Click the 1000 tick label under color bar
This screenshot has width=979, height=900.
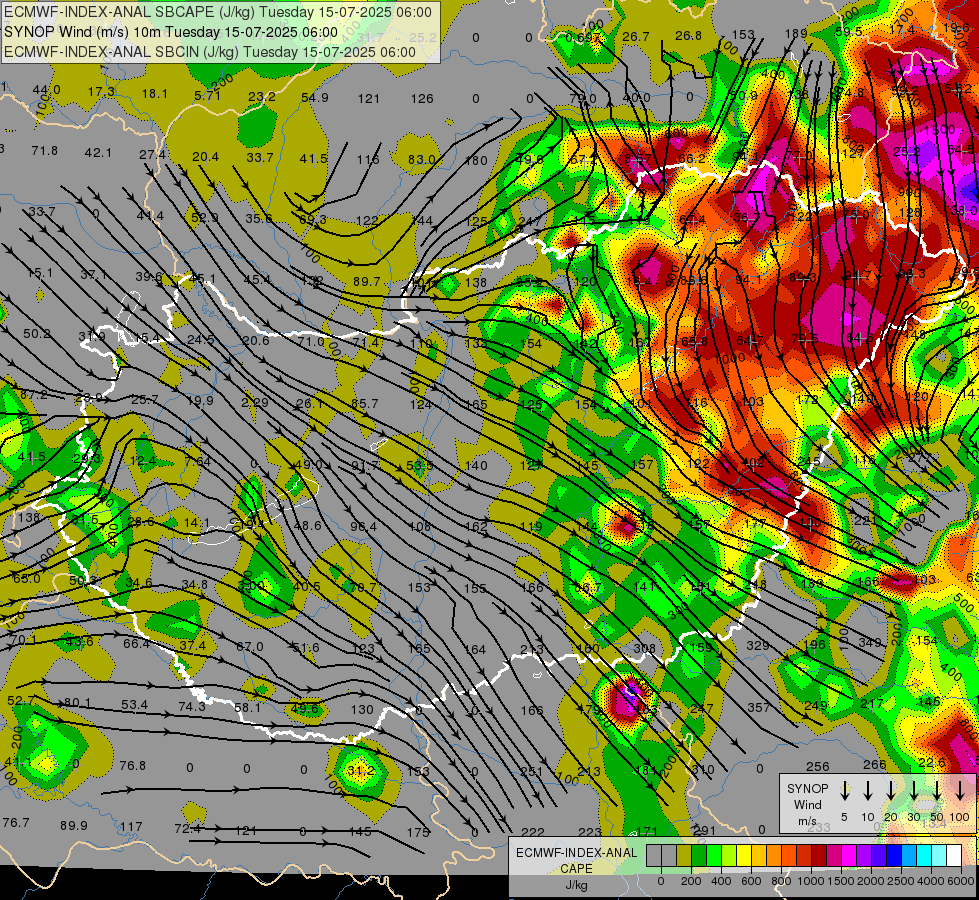[811, 881]
